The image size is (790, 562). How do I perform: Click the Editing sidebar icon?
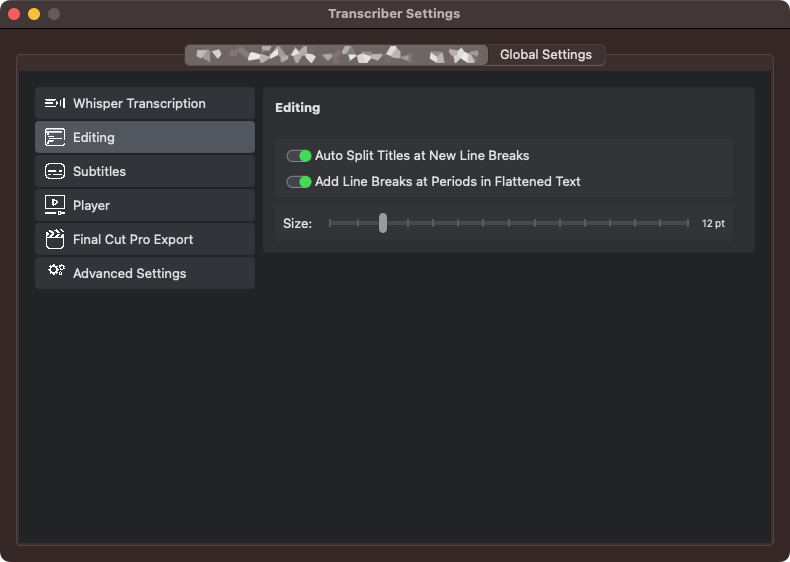[x=55, y=137]
